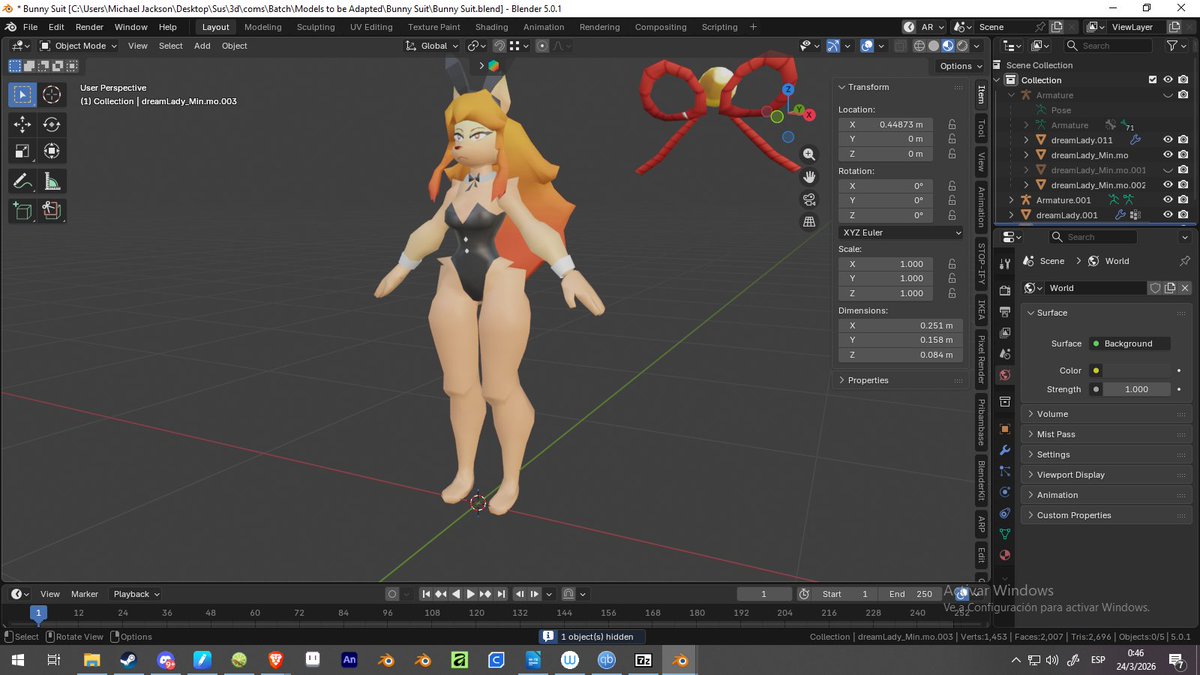Image resolution: width=1200 pixels, height=675 pixels.
Task: Expand the Custom Properties panel
Action: pos(1106,515)
